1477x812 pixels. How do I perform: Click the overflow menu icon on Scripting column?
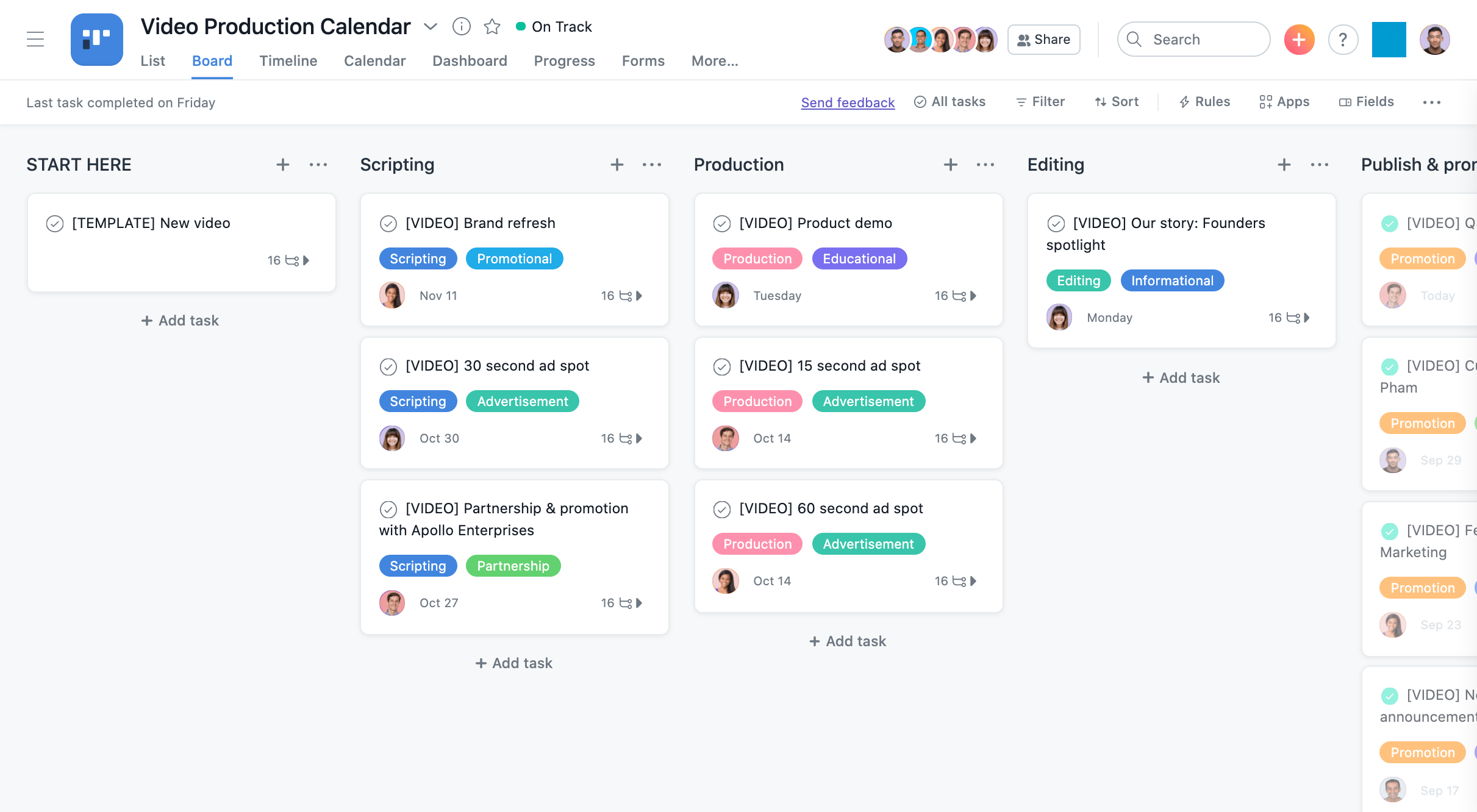coord(651,164)
